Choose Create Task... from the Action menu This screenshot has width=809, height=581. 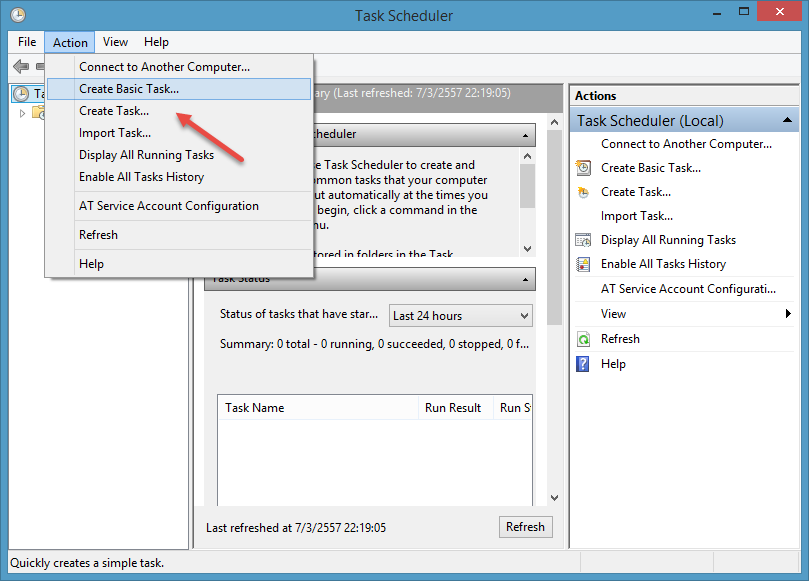[114, 111]
